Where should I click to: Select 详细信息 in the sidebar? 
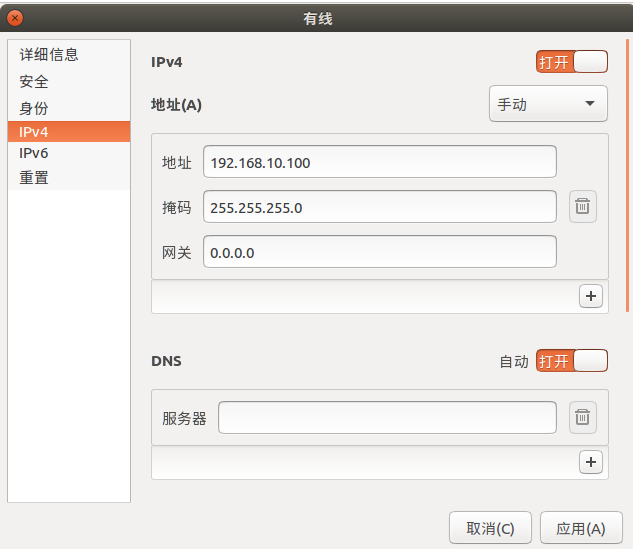[x=69, y=54]
